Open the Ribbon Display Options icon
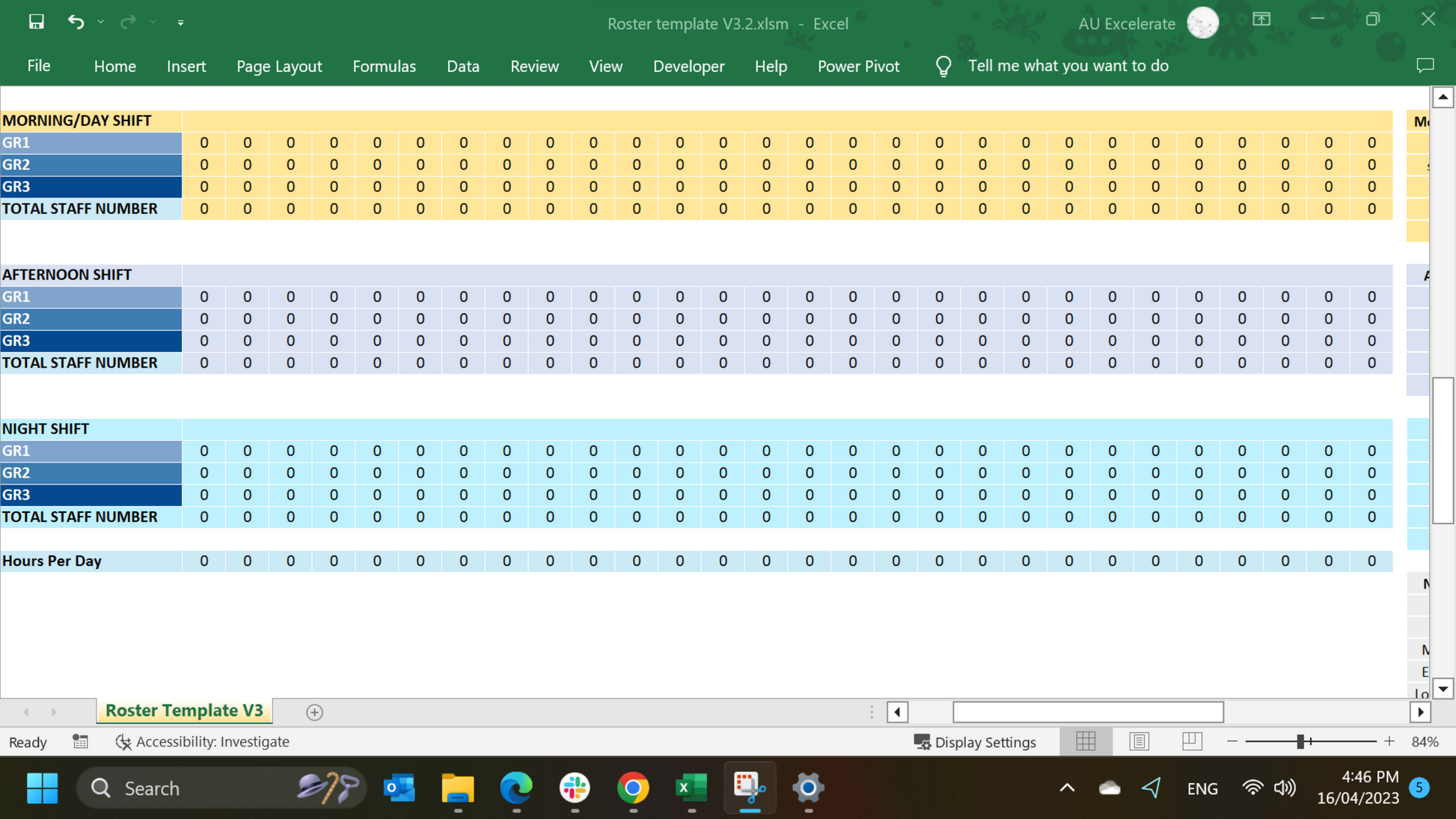Screen dimensions: 1456x819 point(1261,20)
